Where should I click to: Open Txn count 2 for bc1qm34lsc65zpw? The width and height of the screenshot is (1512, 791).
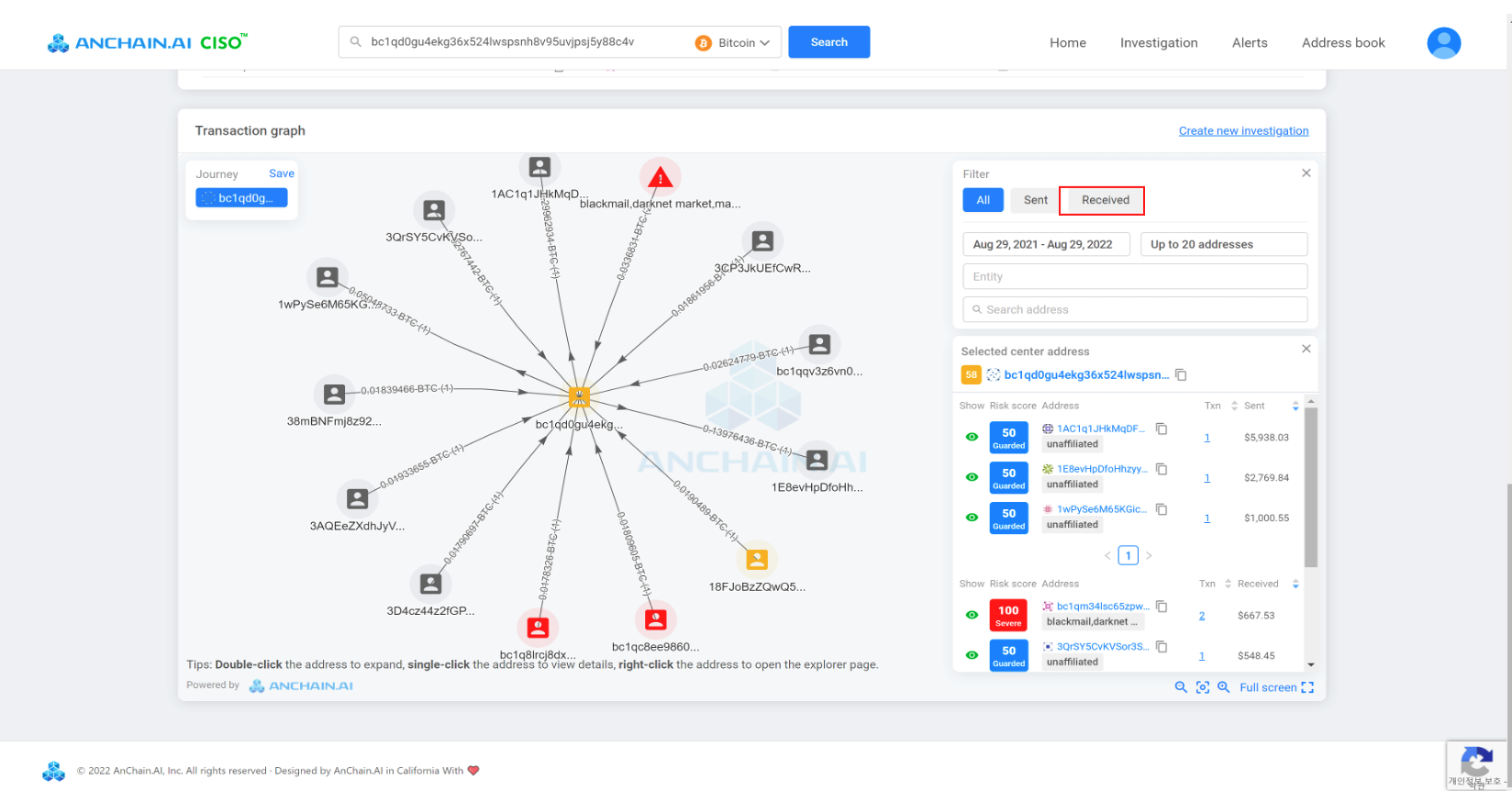pyautogui.click(x=1202, y=616)
